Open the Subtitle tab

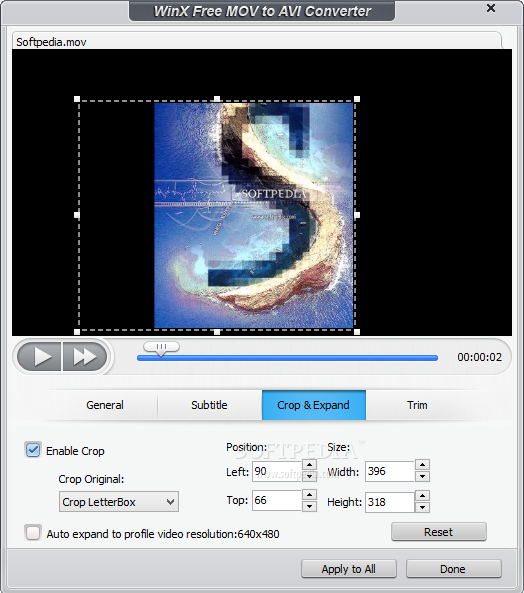(x=209, y=405)
